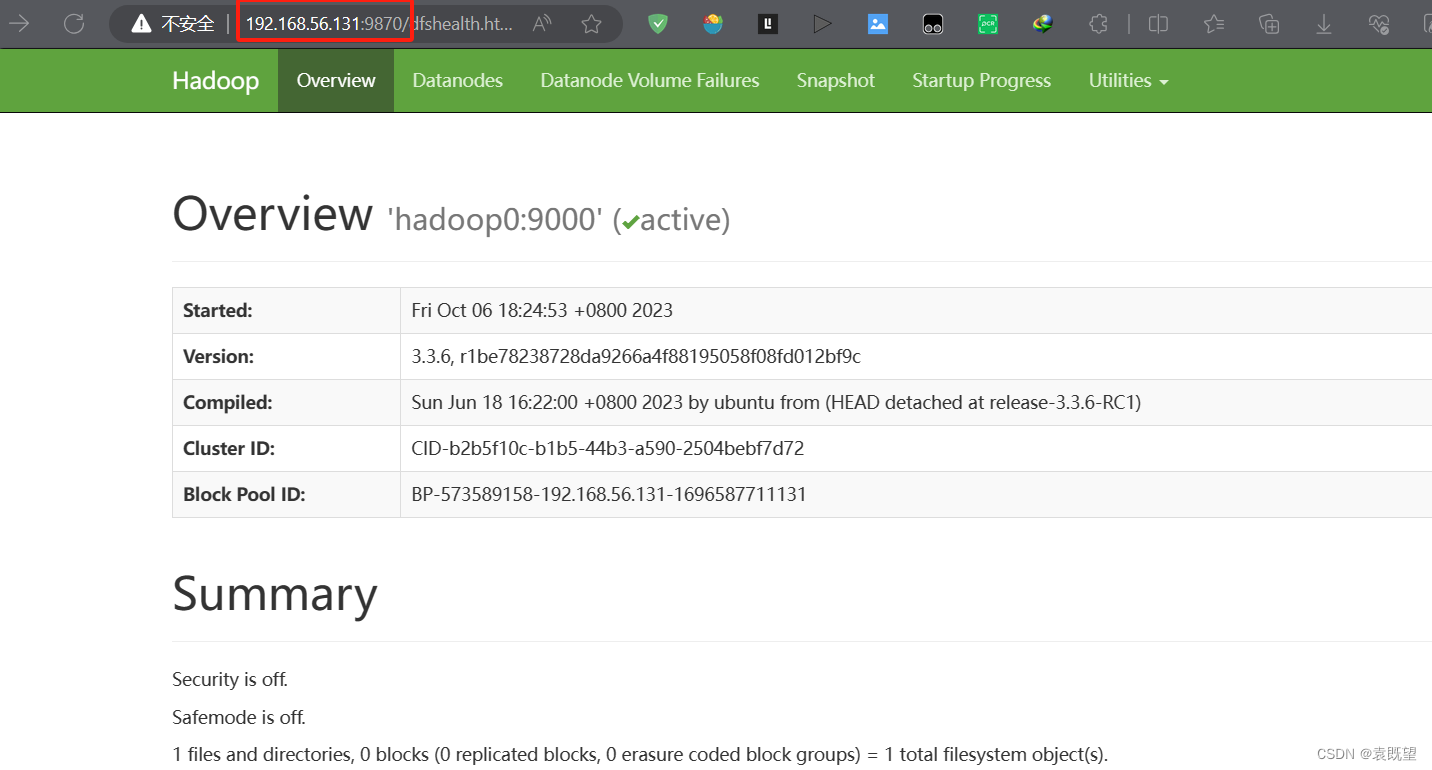Click the compiled value 'Sun Jun 18 16:22:00'
The width and height of the screenshot is (1432, 770).
coord(776,403)
